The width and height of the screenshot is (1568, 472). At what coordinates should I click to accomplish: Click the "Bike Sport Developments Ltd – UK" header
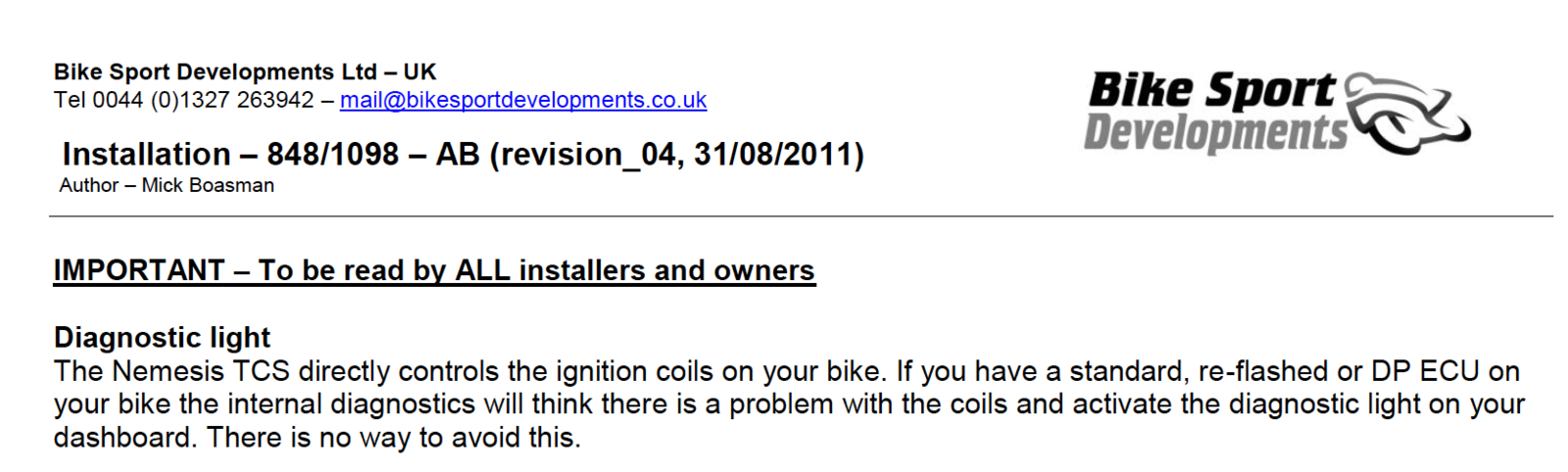coord(245,71)
